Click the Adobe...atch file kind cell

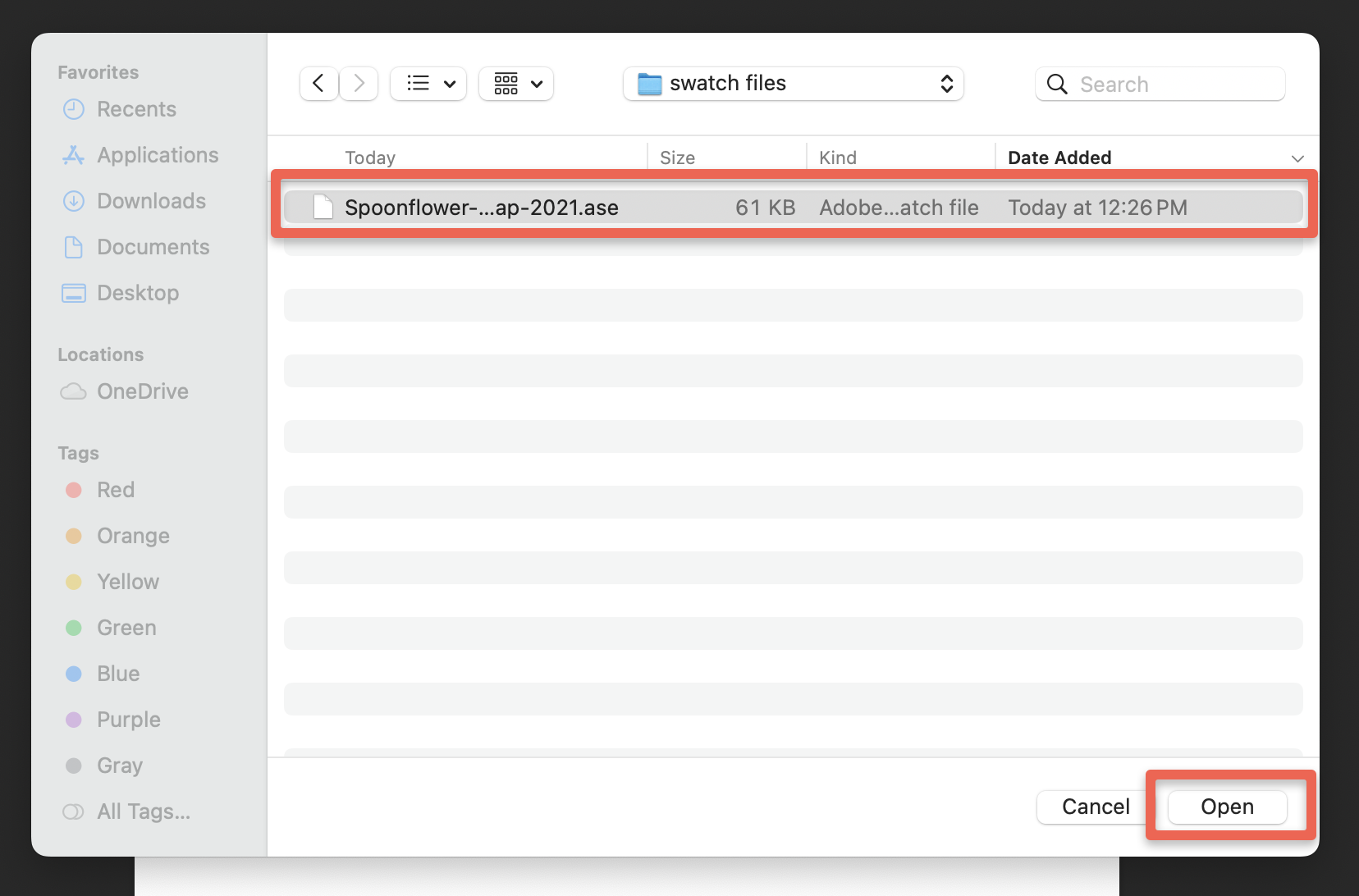(899, 208)
